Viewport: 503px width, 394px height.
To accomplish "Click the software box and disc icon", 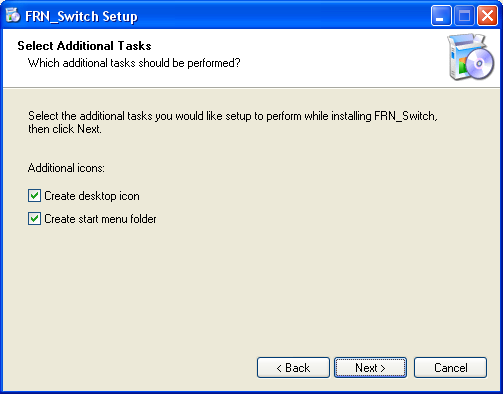I will pos(471,57).
